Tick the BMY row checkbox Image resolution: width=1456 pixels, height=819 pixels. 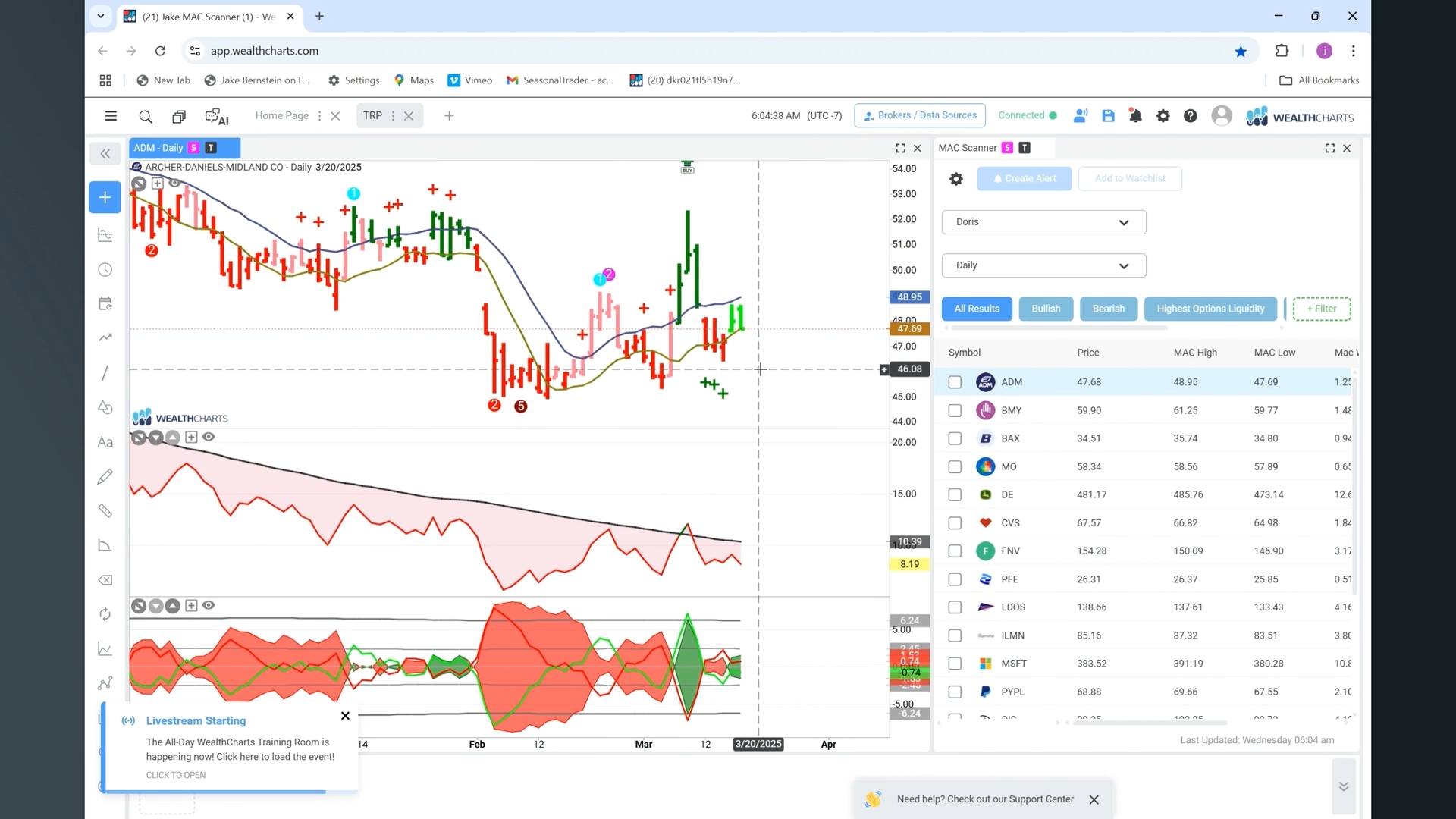(x=955, y=410)
